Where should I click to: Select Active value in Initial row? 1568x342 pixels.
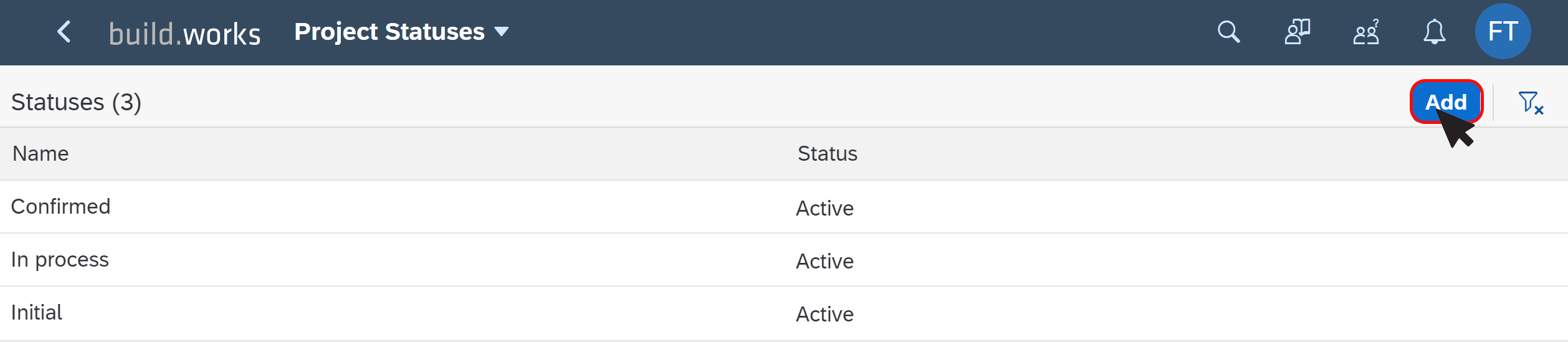(x=825, y=315)
